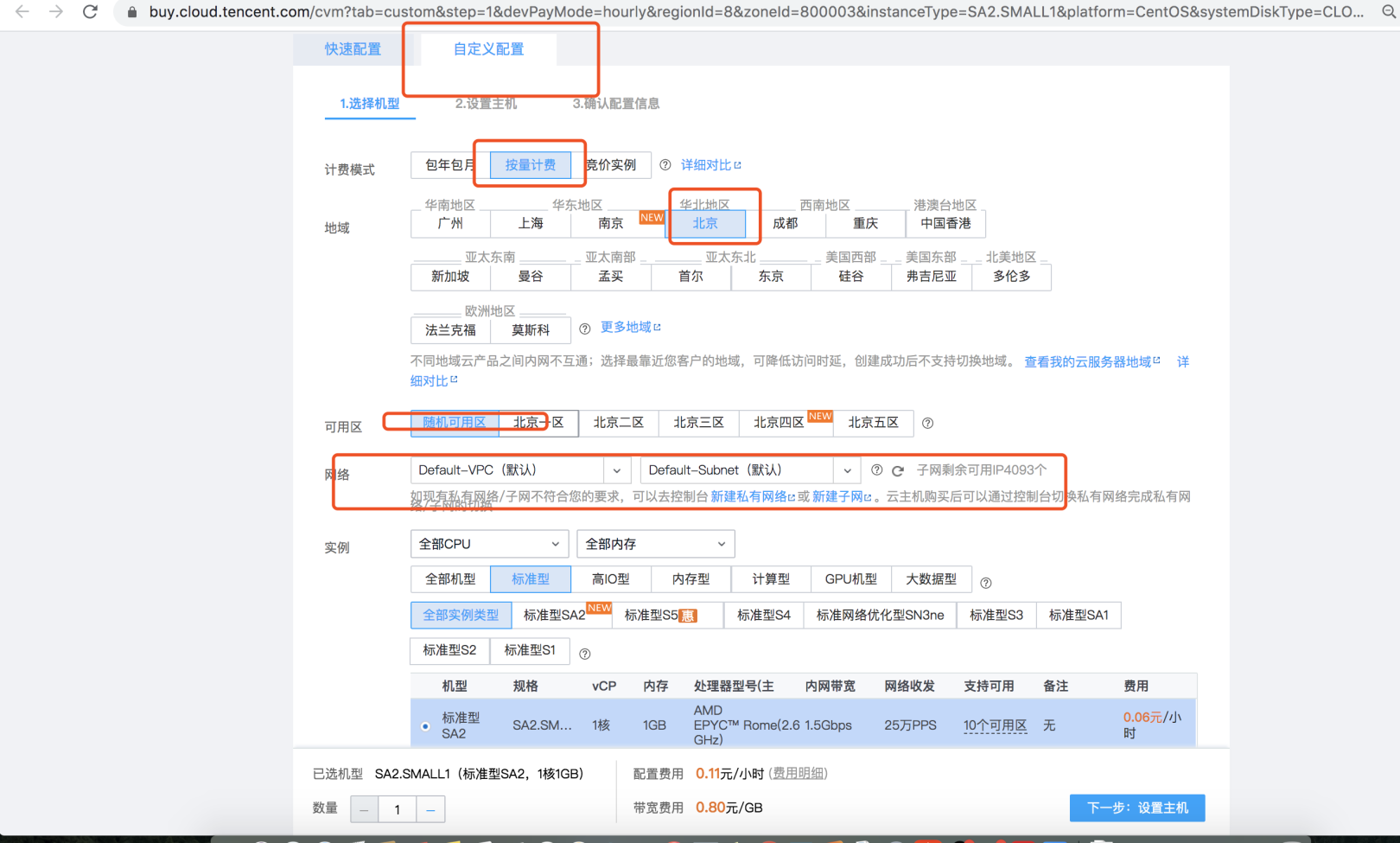
Task: Increase quantity with the right stepper button
Action: pos(430,809)
